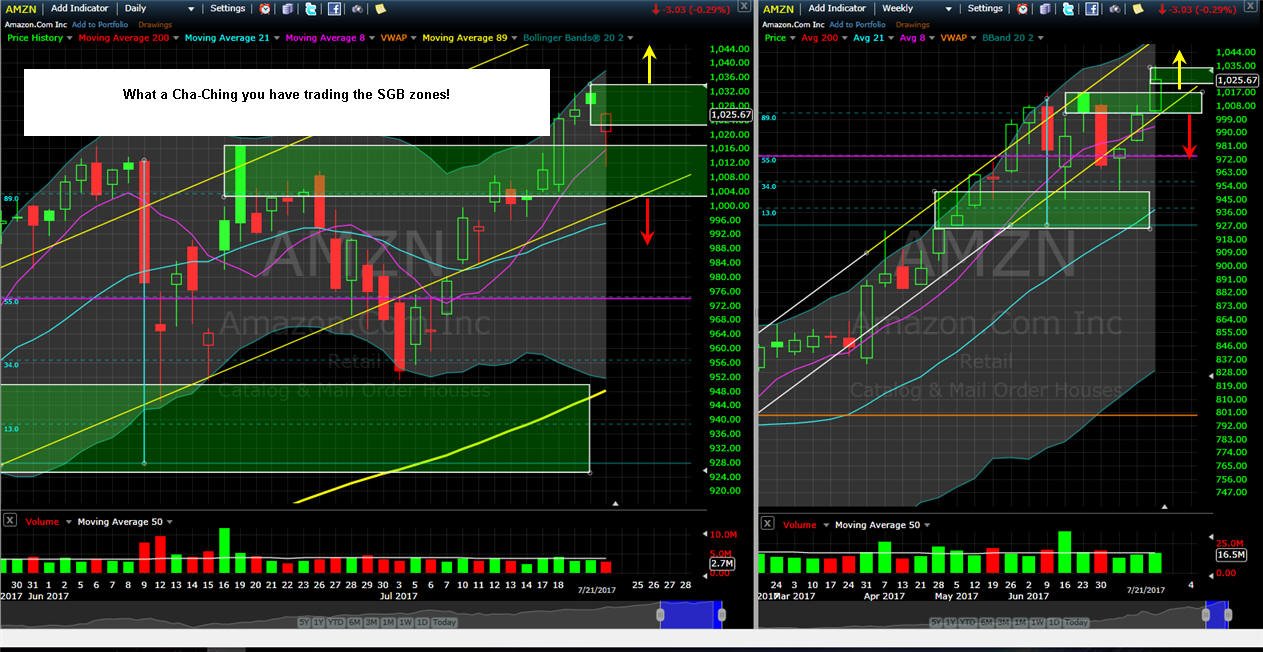Click the Twitter share icon on the Daily chart

point(311,9)
